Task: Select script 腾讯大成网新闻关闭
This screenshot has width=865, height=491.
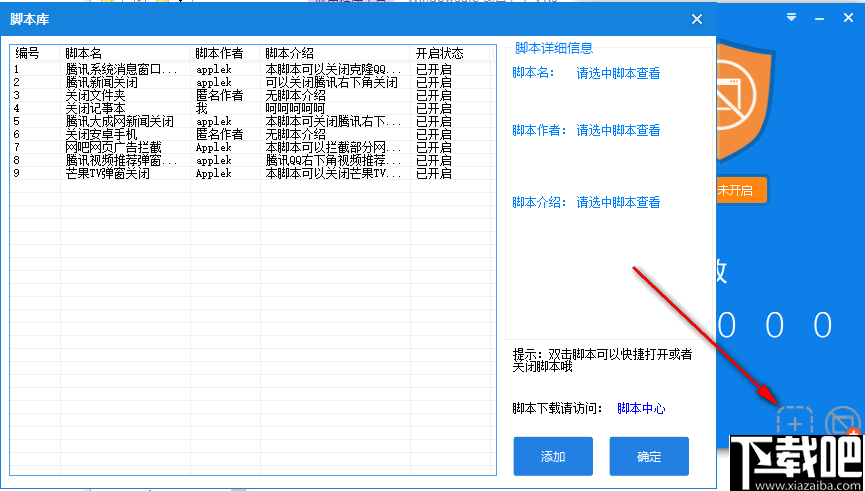Action: 120,121
